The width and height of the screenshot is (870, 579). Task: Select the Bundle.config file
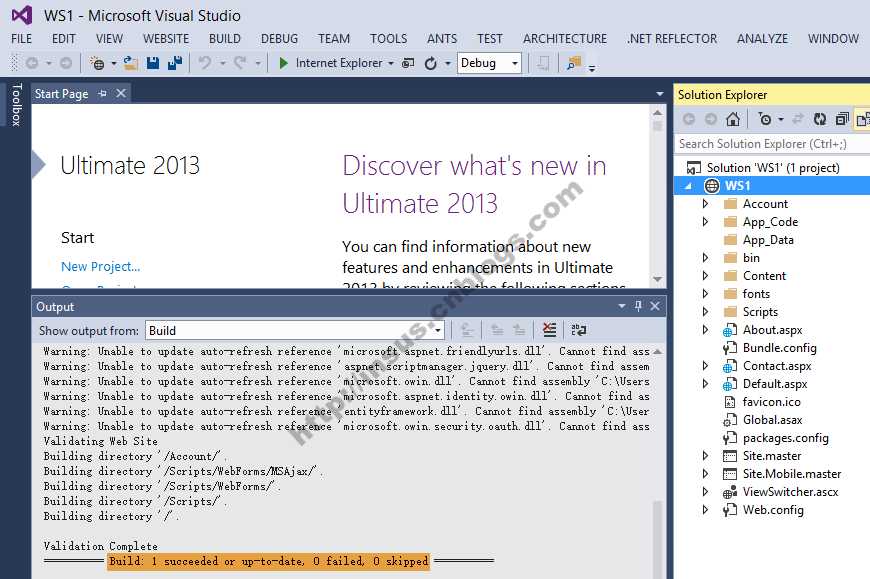pyautogui.click(x=780, y=348)
